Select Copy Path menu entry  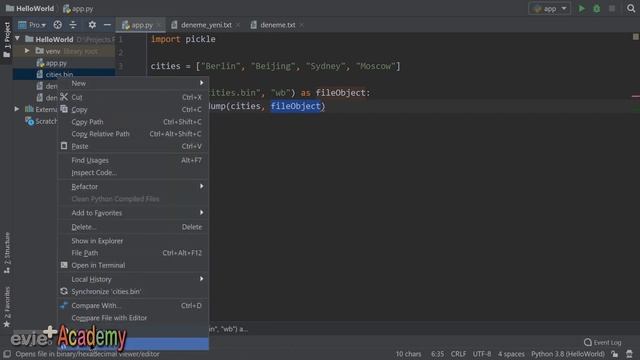[x=133, y=122]
